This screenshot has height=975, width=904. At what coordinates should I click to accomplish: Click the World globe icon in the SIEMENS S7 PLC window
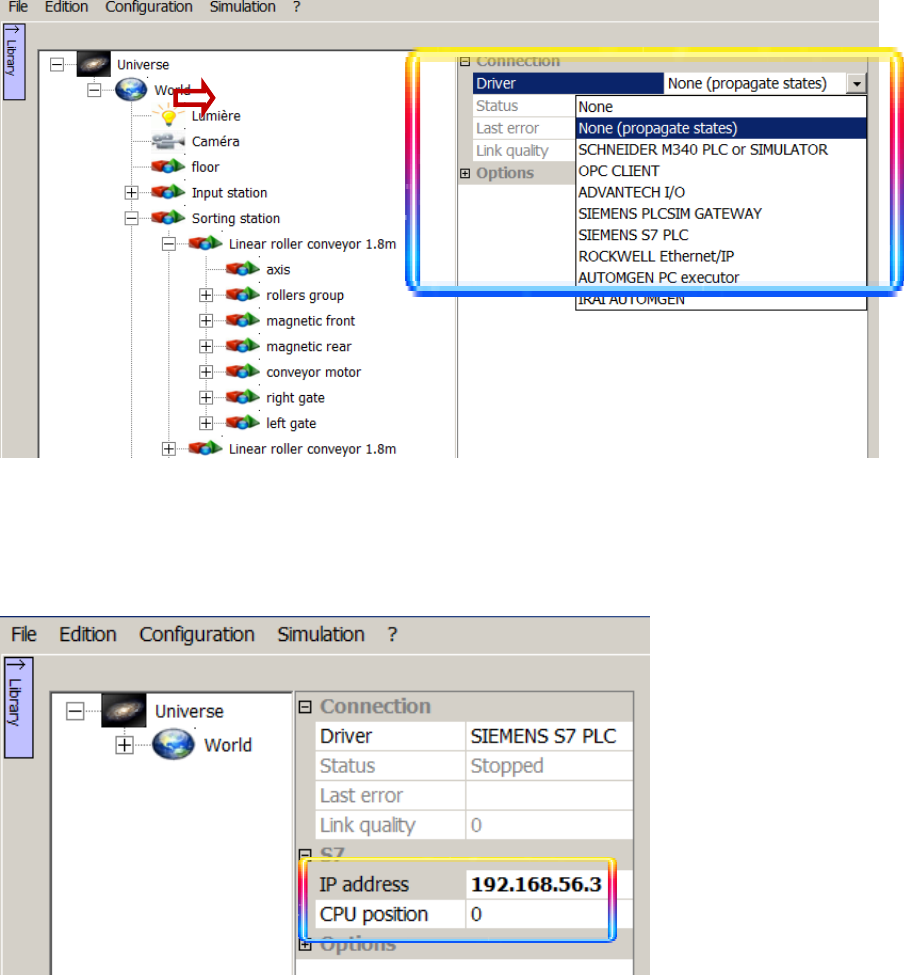(x=173, y=744)
